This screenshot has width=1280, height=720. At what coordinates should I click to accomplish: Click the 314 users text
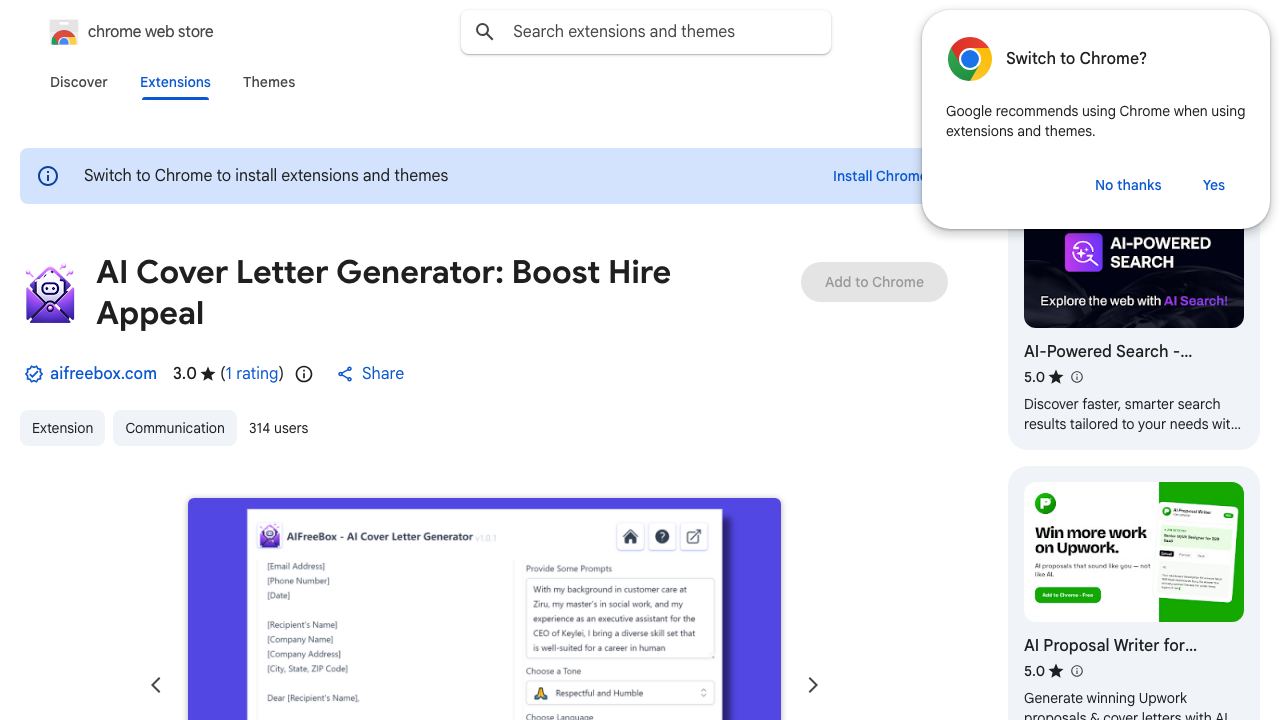click(278, 428)
